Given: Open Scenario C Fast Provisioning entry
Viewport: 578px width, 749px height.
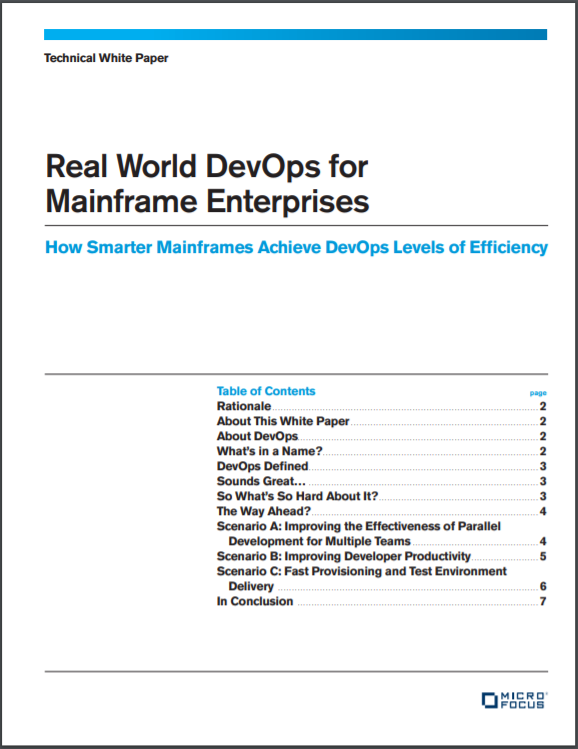Looking at the screenshot, I should [381, 578].
